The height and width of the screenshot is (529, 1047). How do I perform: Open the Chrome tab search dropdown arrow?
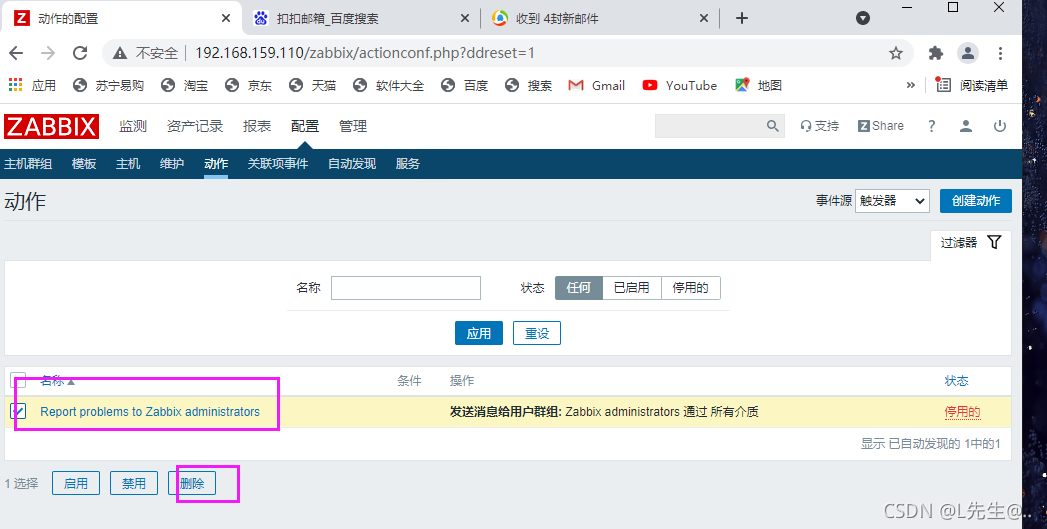tap(863, 19)
